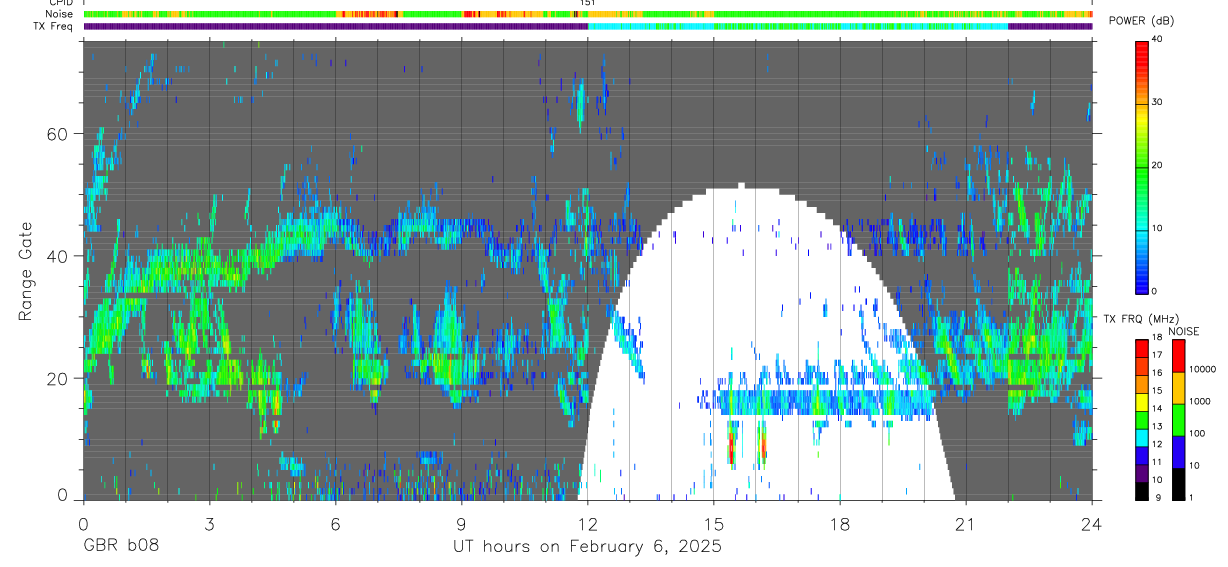Image resolution: width=1228 pixels, height=567 pixels.
Task: Click the 40 tick on the Range Gate axis
Action: click(x=59, y=256)
